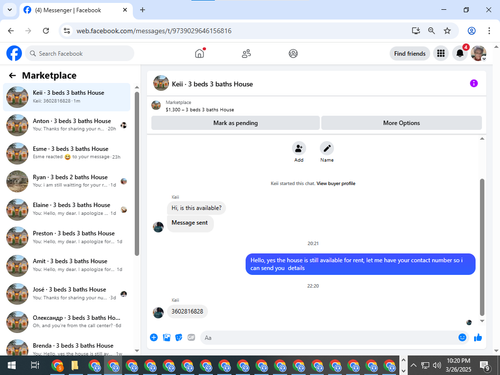Open Task View on taskbar

coord(35,366)
